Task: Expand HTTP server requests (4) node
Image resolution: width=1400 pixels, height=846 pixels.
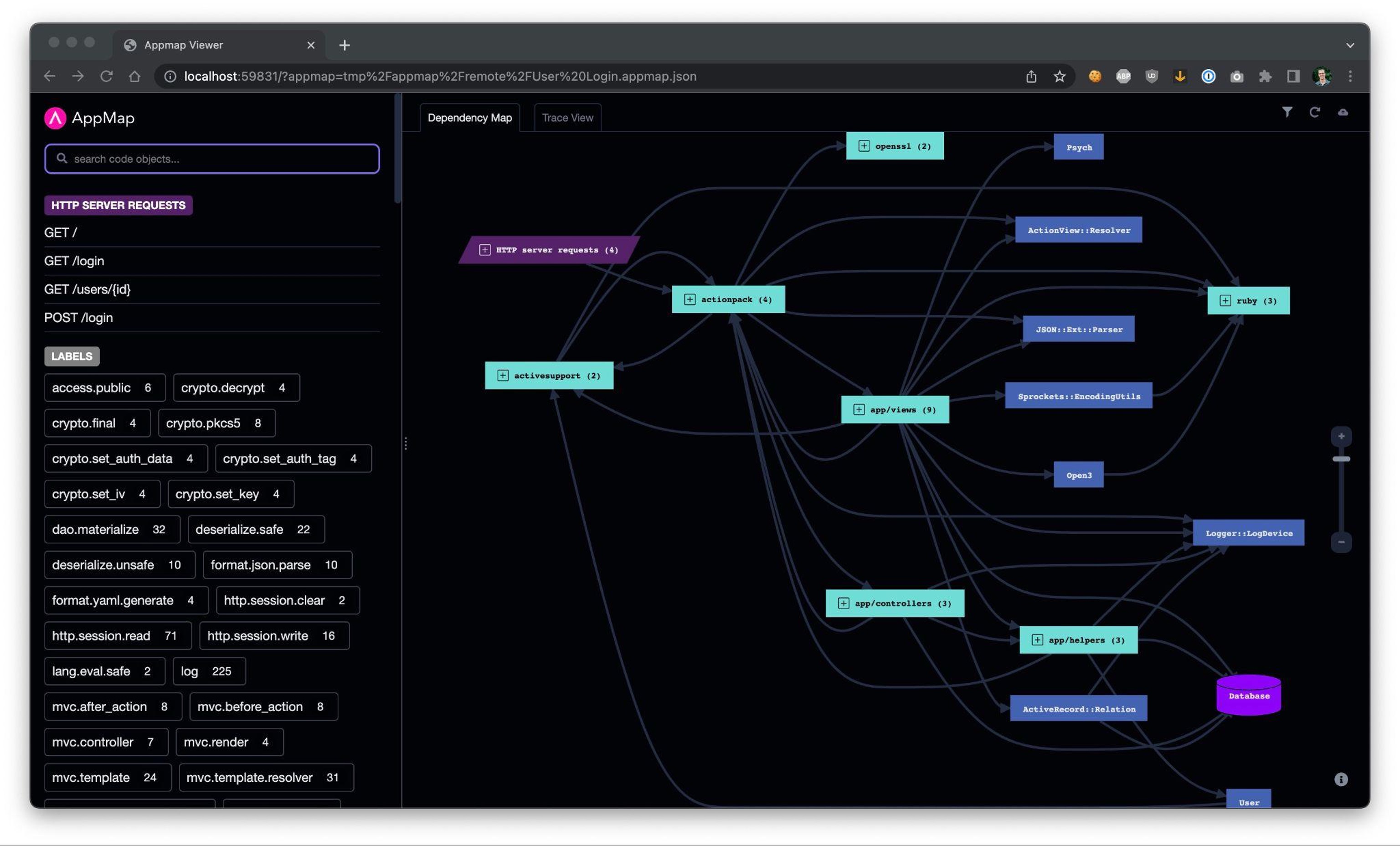Action: tap(484, 250)
